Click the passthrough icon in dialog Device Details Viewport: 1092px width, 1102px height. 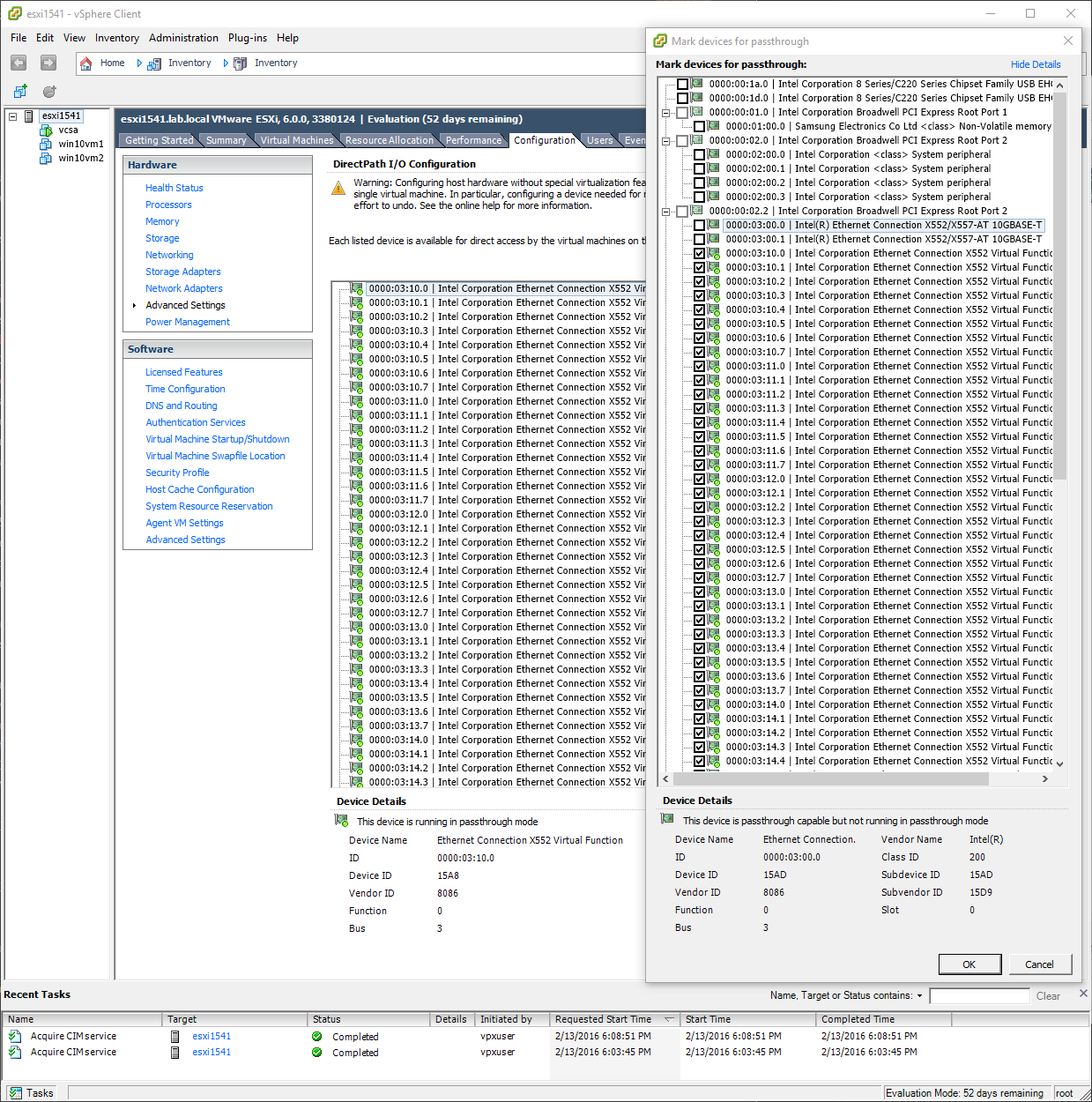[x=667, y=820]
